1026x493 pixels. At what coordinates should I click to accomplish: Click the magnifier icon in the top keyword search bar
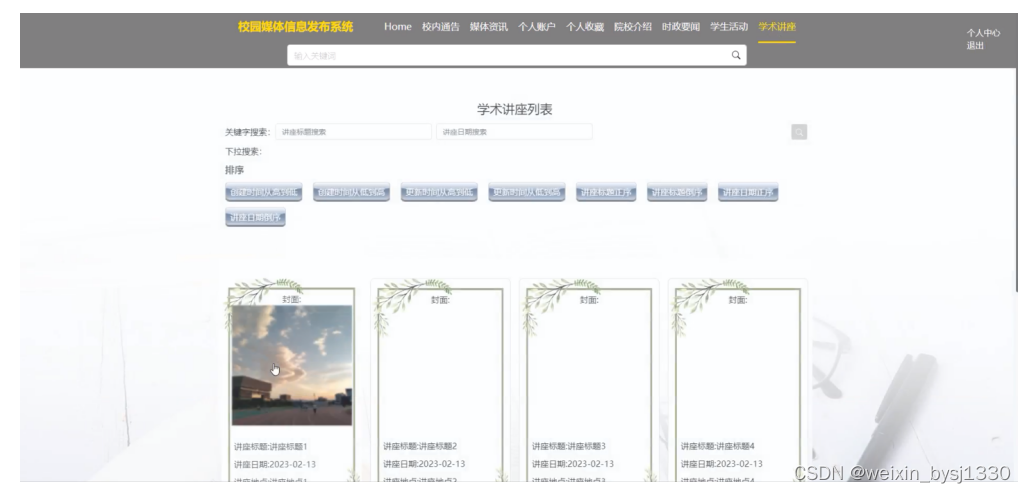pyautogui.click(x=735, y=55)
